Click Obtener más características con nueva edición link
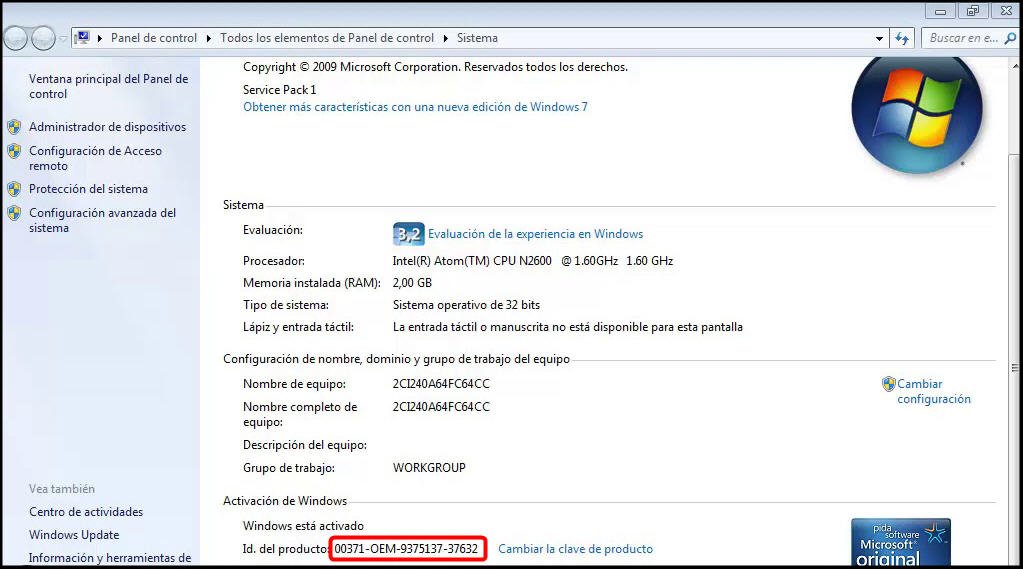 pyautogui.click(x=415, y=107)
